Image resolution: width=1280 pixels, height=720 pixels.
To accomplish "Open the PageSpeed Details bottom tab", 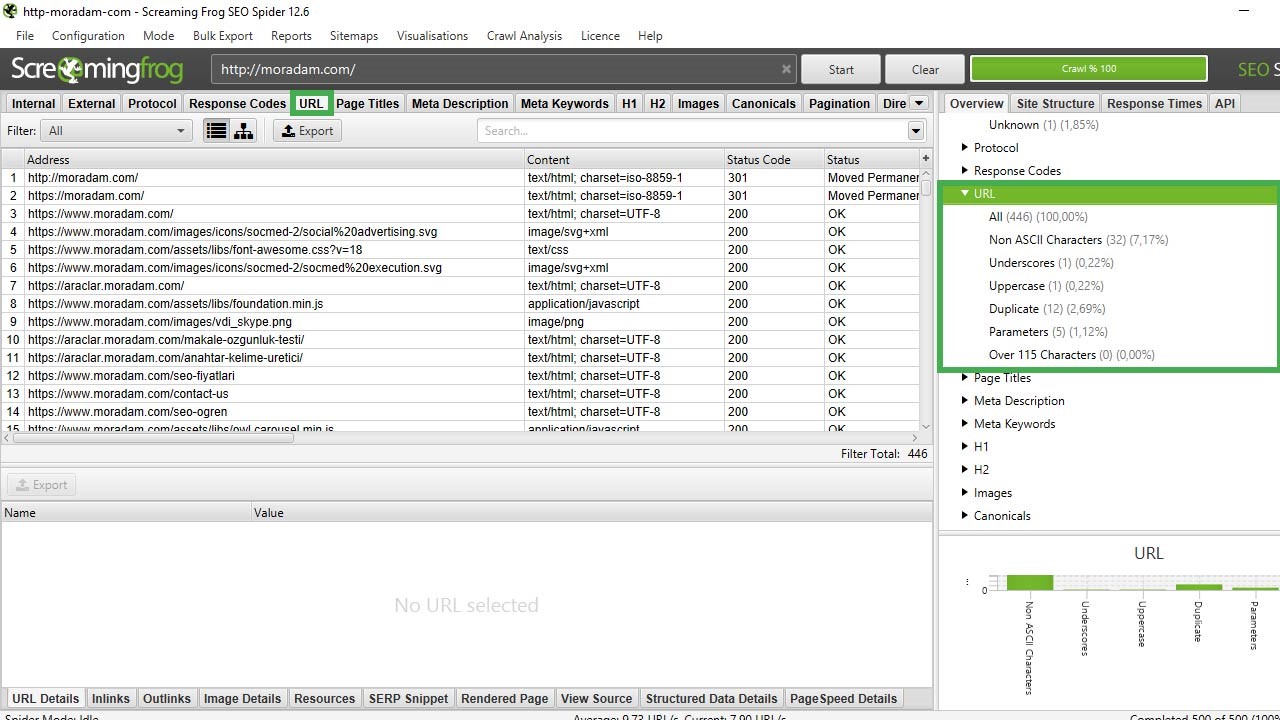I will [x=843, y=698].
